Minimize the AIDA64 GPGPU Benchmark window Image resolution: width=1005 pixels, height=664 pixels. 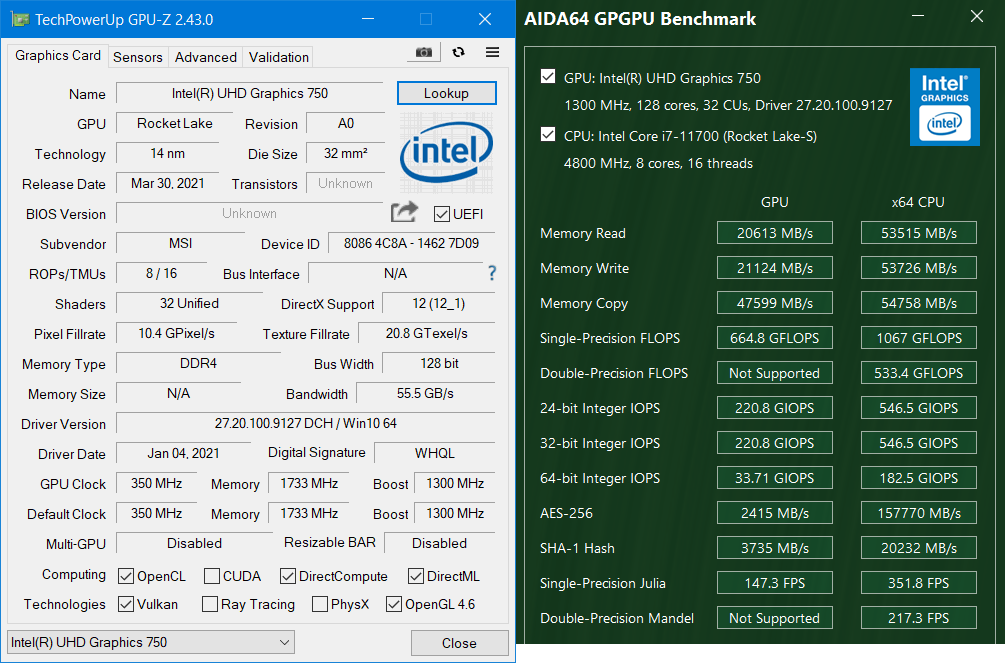pos(918,16)
